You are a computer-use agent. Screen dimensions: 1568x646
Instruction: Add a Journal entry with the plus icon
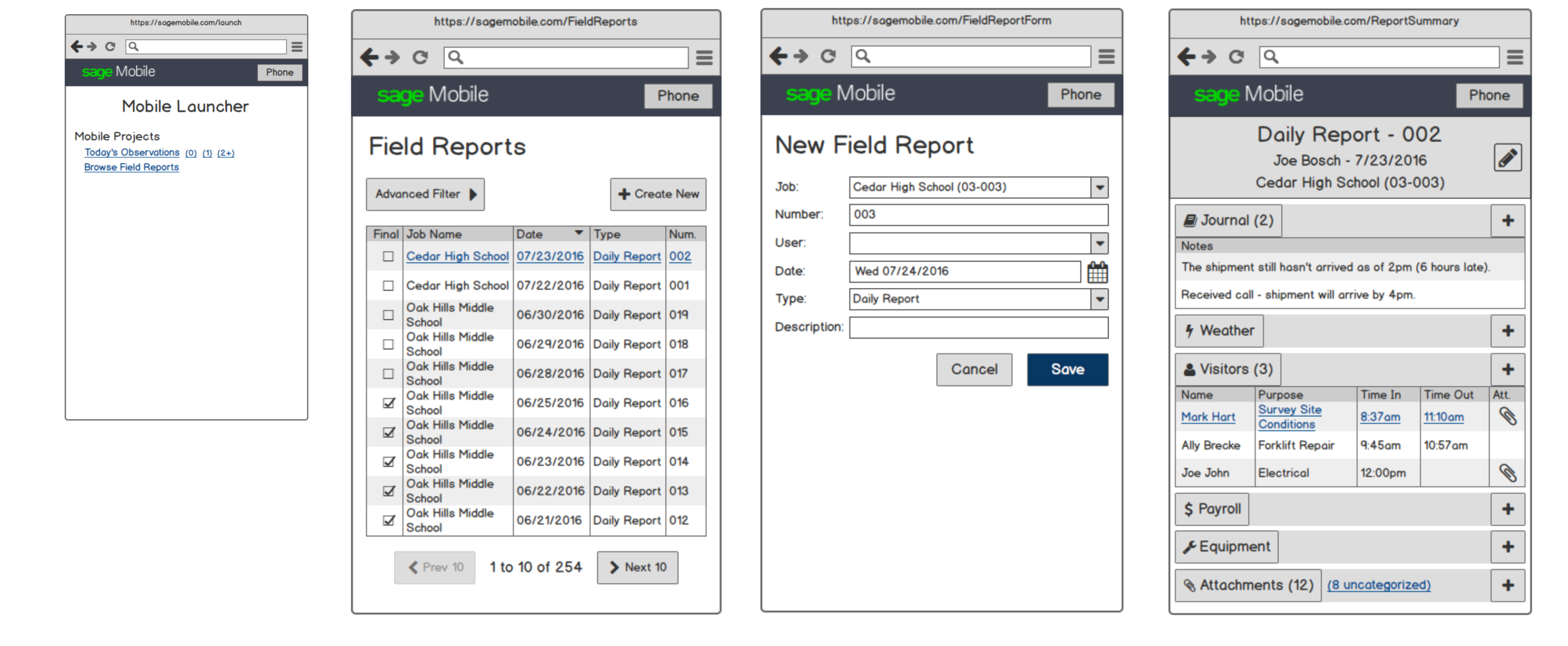point(1507,221)
